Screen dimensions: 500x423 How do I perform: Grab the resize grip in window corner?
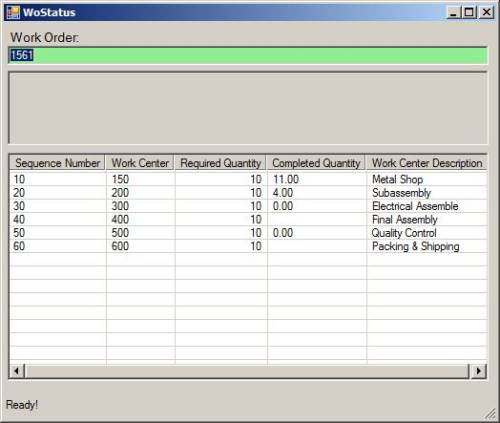coord(490,414)
